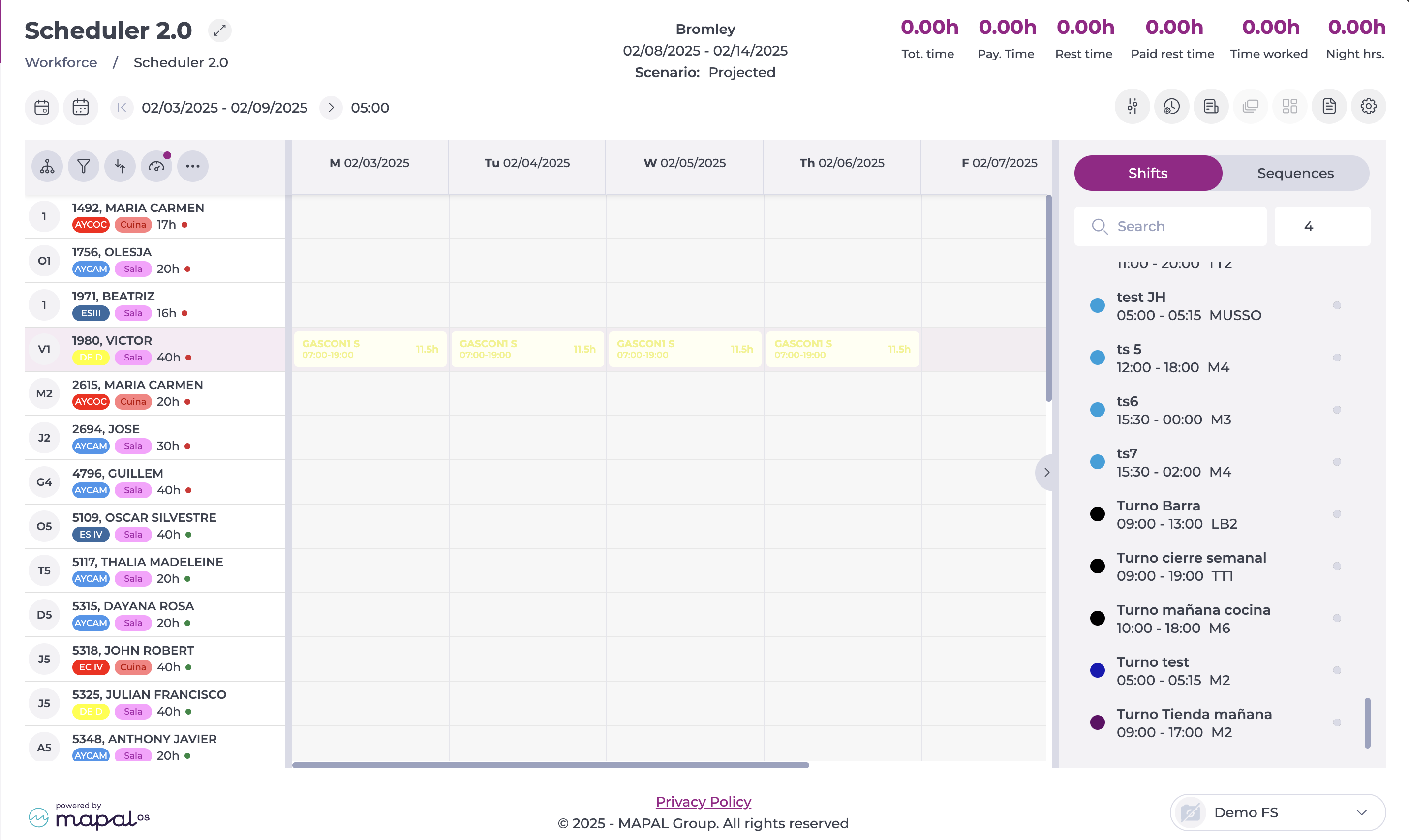Open the Demo FS dropdown
This screenshot has width=1409, height=840.
click(1278, 812)
